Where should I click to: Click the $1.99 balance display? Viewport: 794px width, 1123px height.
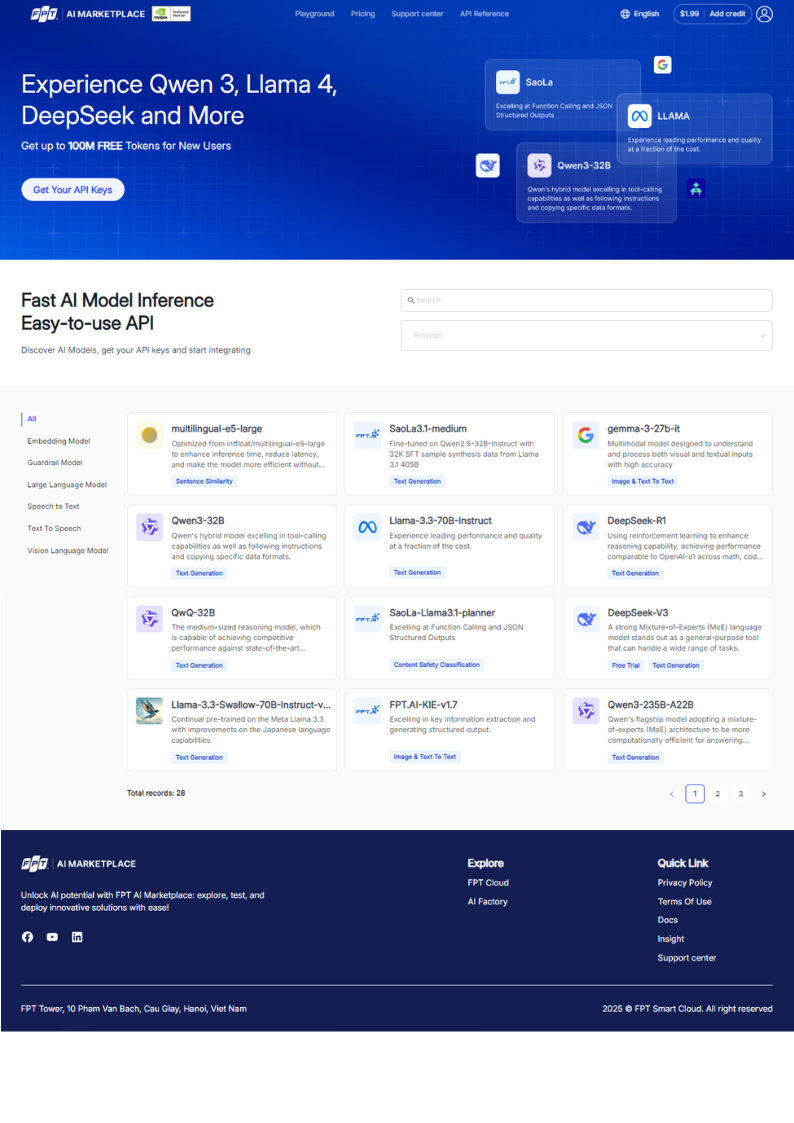pos(689,14)
